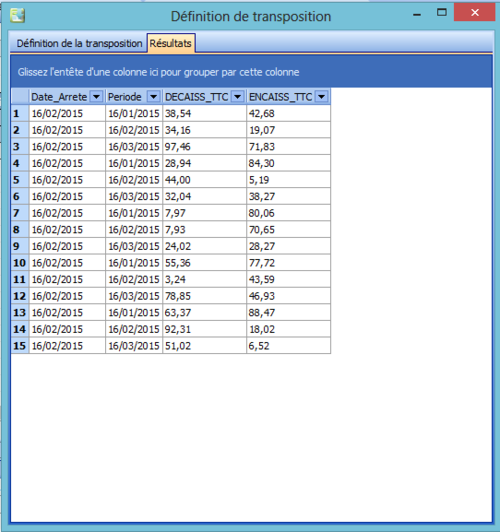Select DECAISS_TTC cell with value 97,46
This screenshot has height=532, width=500.
[205, 147]
